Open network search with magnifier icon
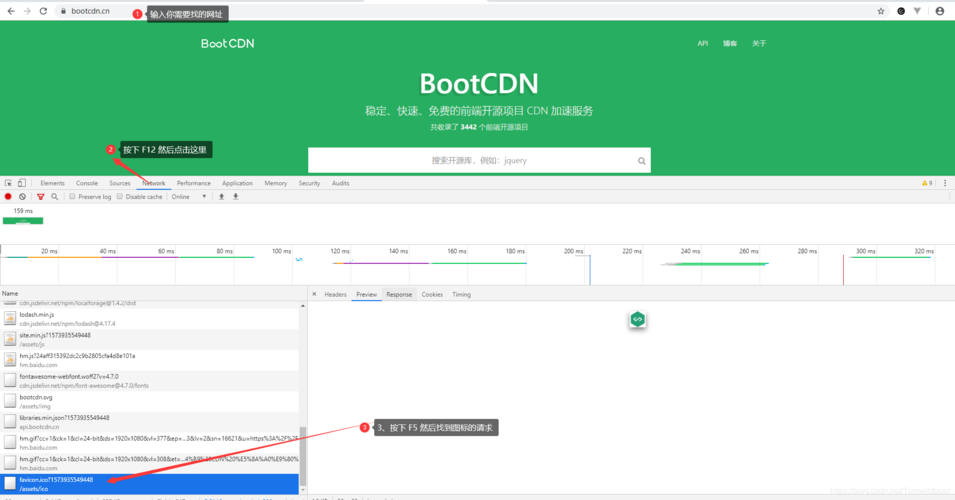The height and width of the screenshot is (500, 955). click(54, 197)
